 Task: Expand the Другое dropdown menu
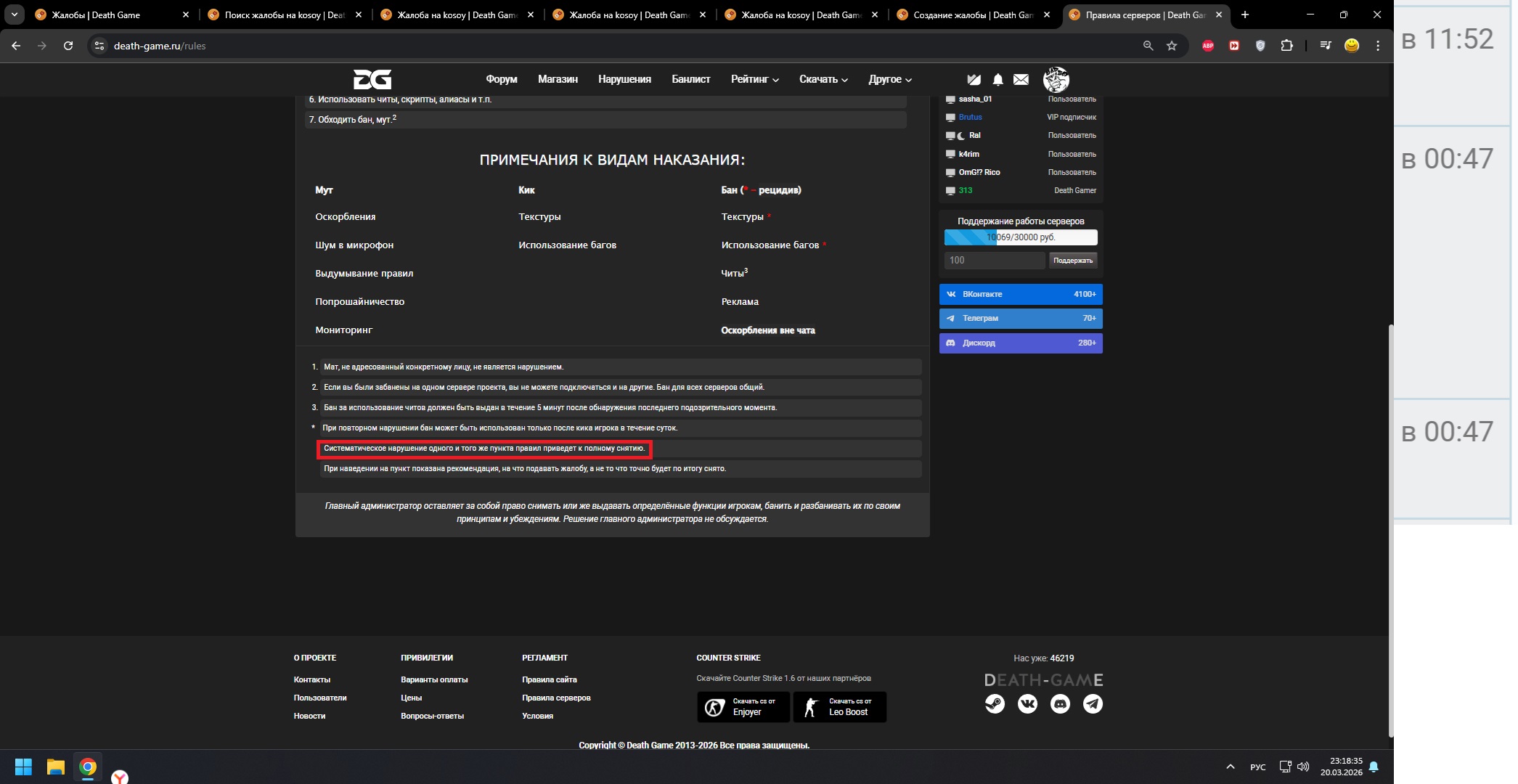[x=889, y=79]
